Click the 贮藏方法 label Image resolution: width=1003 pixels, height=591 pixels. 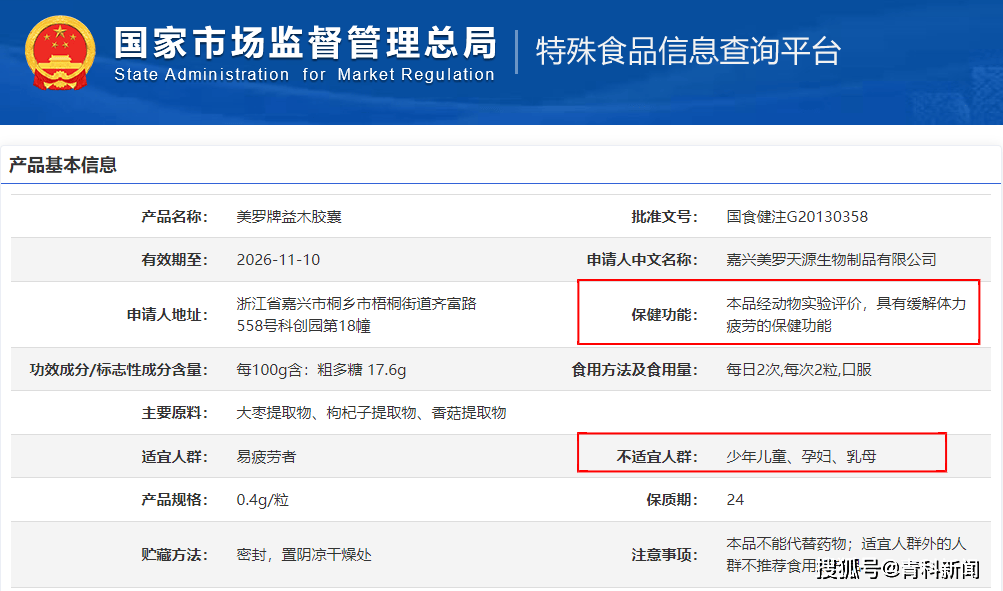175,555
